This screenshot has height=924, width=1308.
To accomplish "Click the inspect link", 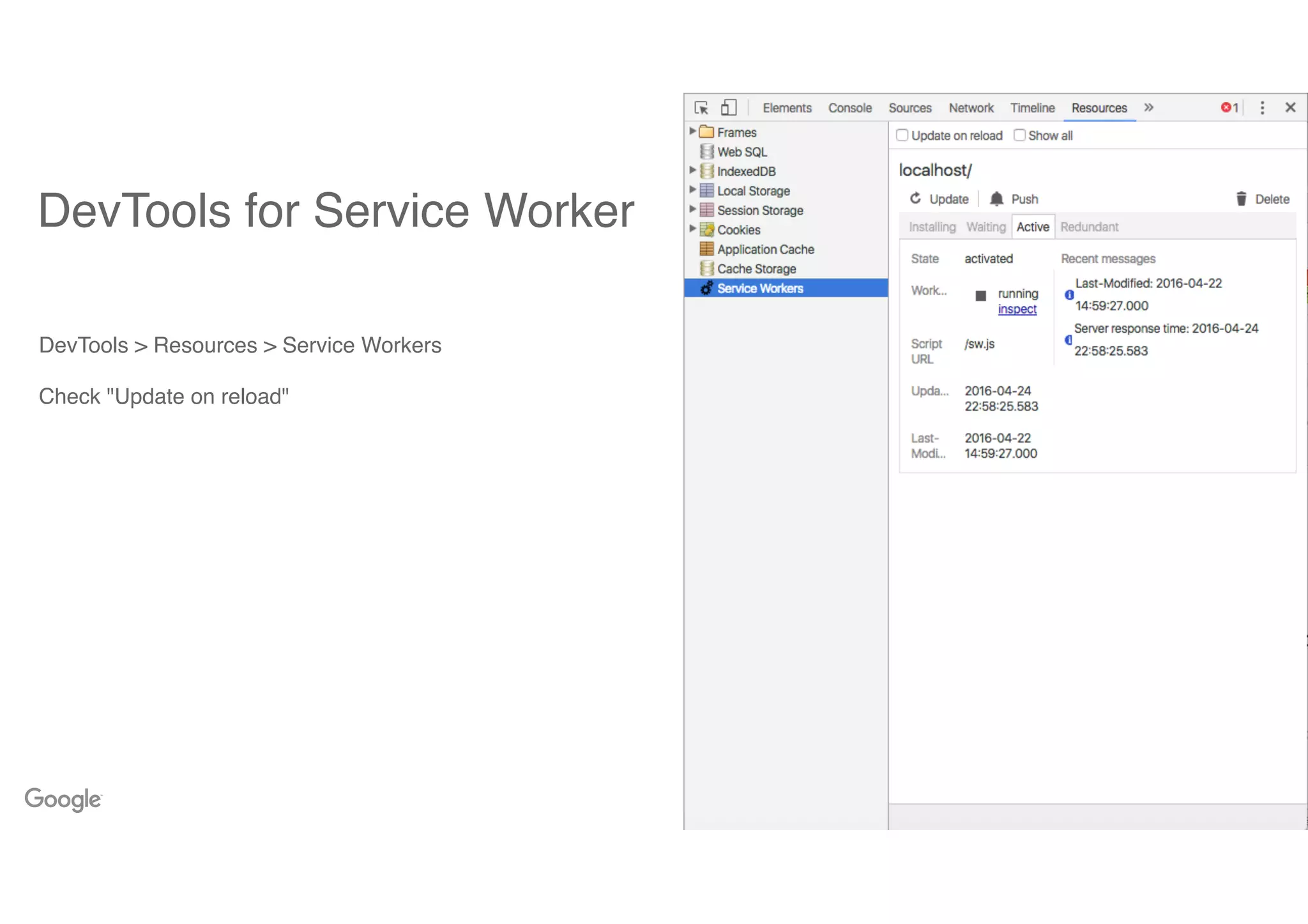I will [1017, 309].
